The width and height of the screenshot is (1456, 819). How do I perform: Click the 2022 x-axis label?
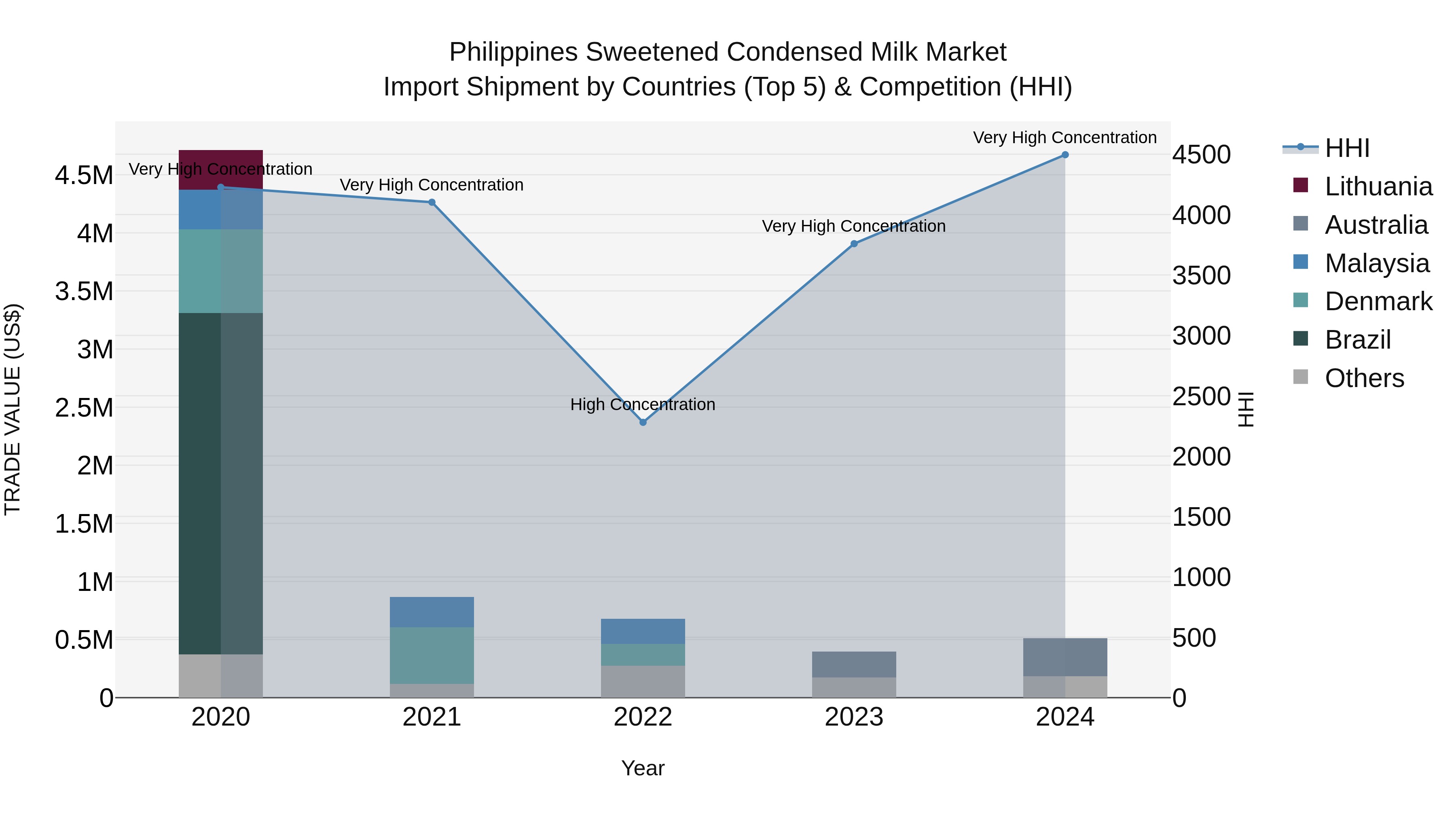[x=643, y=717]
